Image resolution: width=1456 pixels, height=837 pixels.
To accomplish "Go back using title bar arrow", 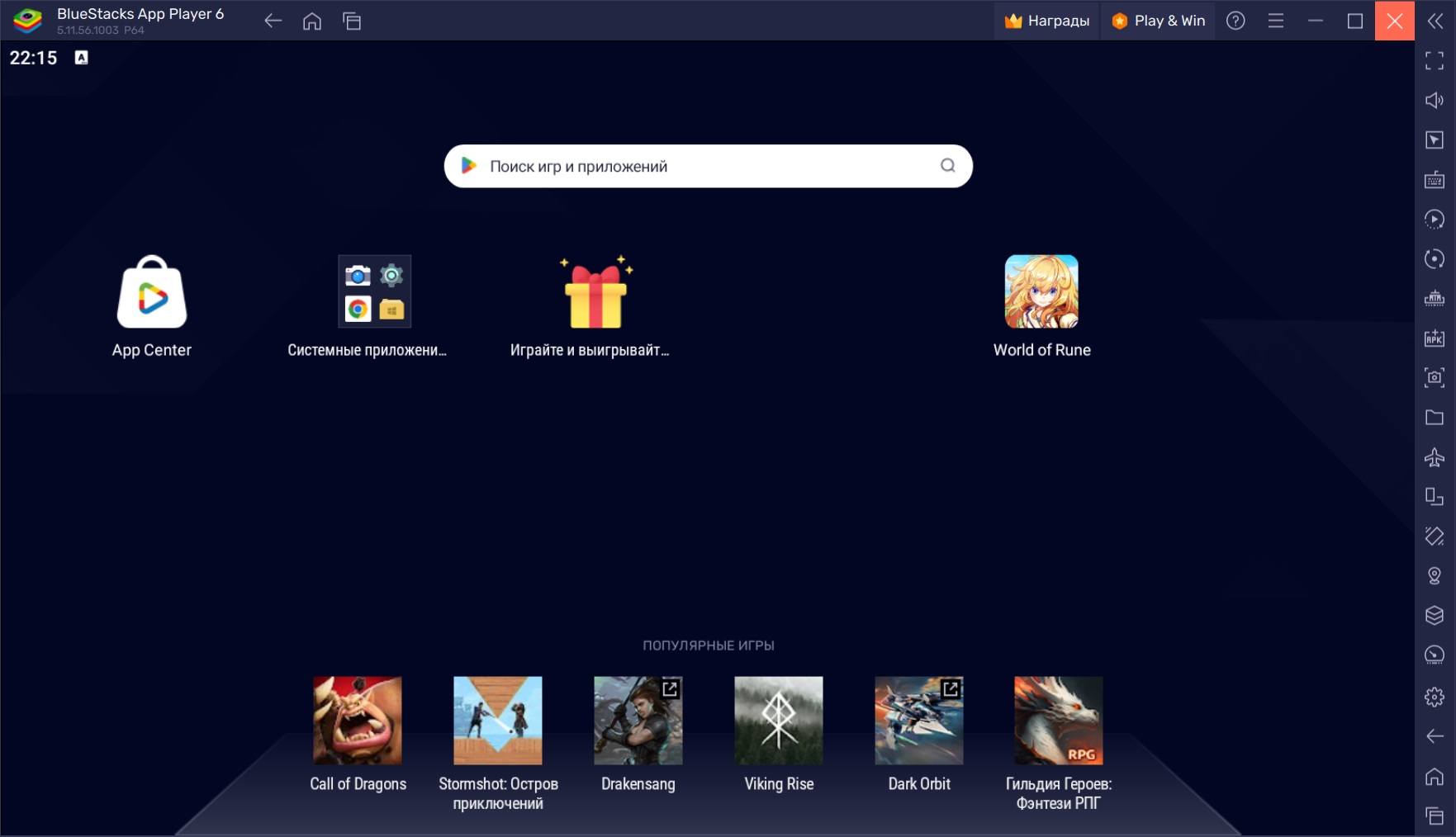I will tap(273, 21).
